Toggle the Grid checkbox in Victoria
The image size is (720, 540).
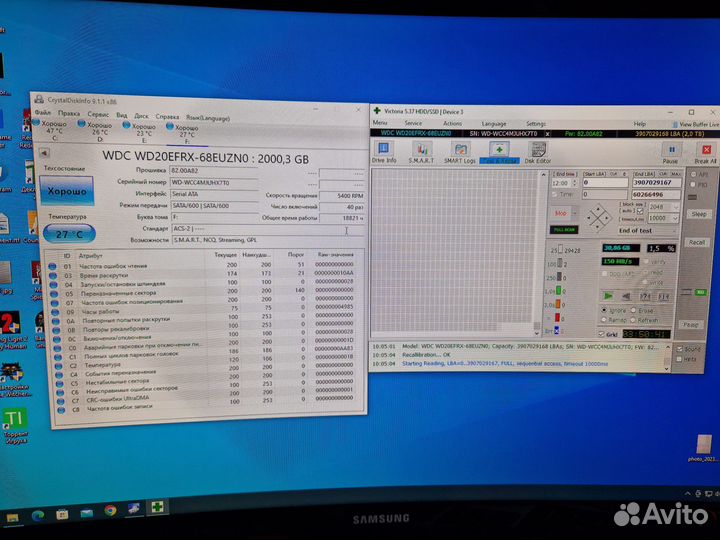pos(602,334)
